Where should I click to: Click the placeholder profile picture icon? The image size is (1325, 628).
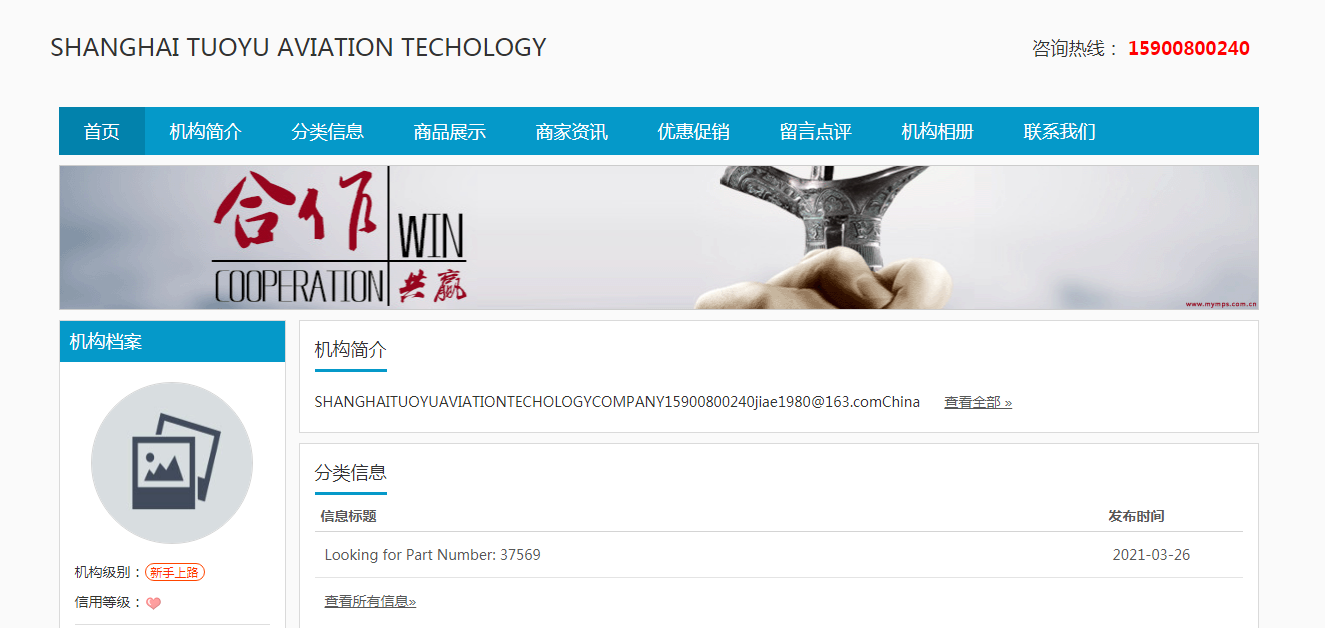pos(172,463)
